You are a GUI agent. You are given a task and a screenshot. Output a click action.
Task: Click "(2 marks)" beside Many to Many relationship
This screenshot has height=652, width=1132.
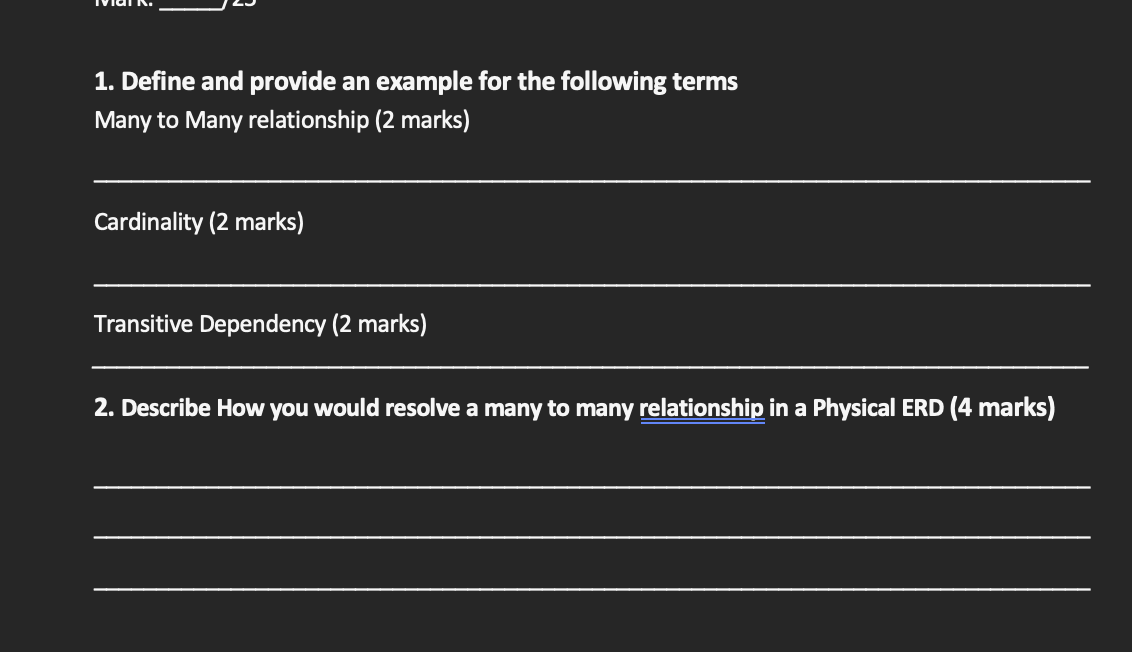point(422,120)
